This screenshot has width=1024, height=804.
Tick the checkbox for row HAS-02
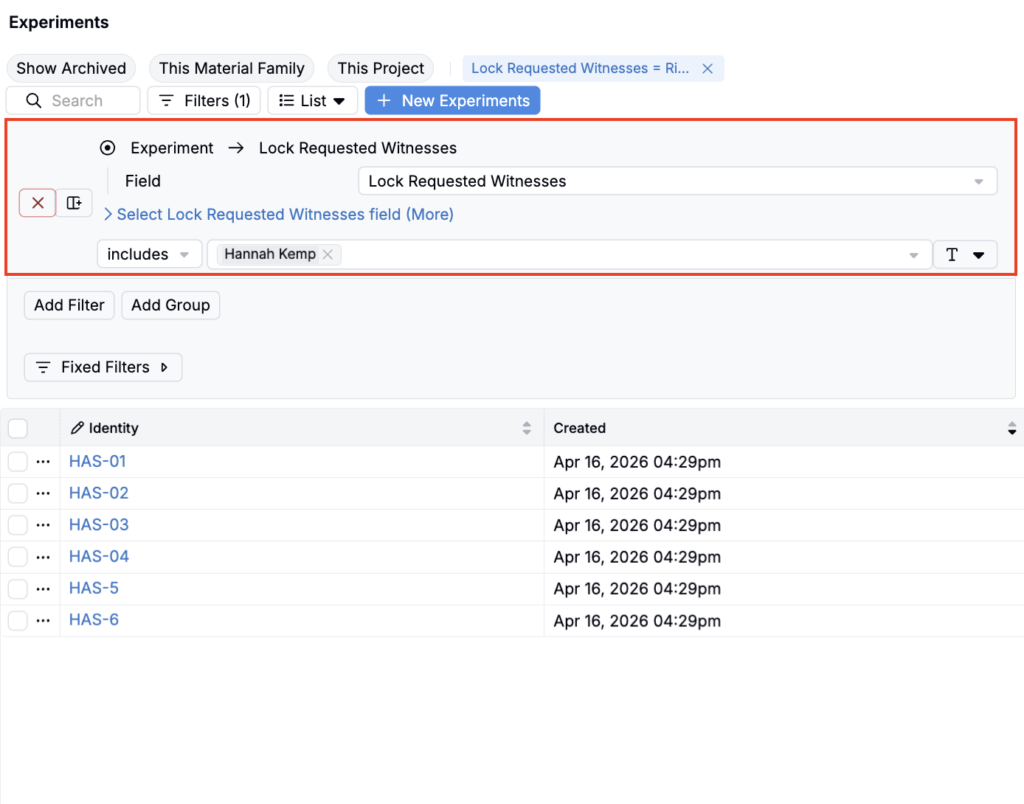18,493
